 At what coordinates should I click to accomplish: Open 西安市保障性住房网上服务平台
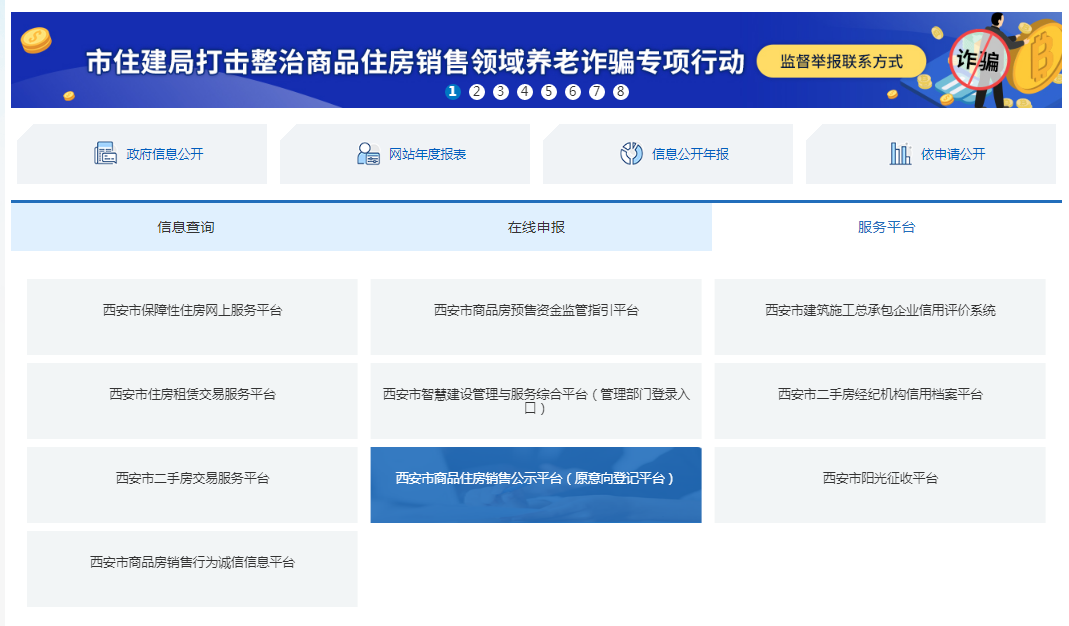pyautogui.click(x=192, y=316)
